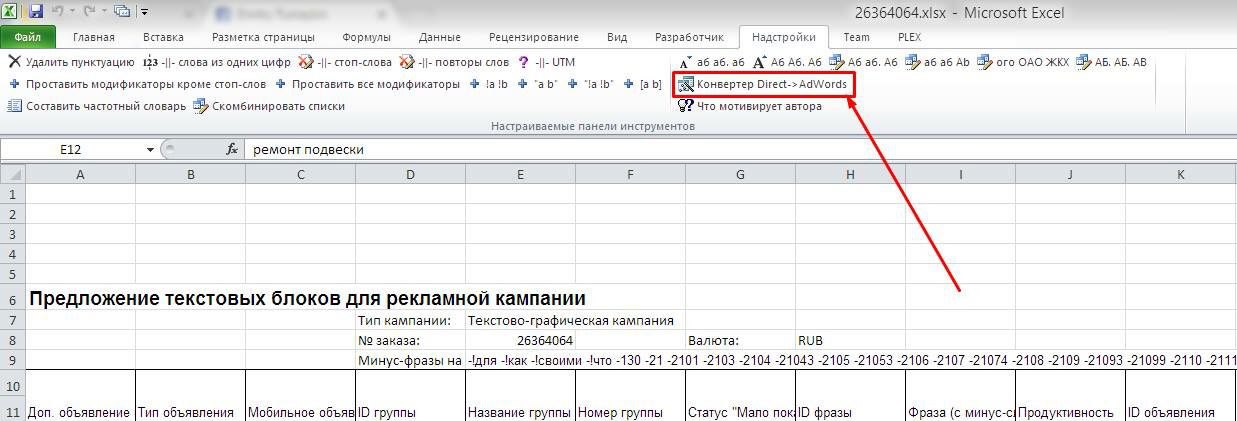Click the "повторы слов" removal icon
The height and width of the screenshot is (421, 1237).
click(407, 62)
